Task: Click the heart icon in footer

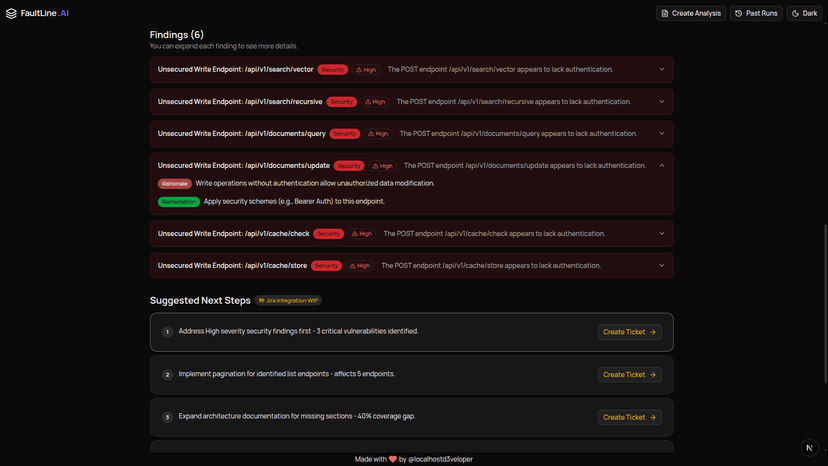Action: tap(393, 459)
